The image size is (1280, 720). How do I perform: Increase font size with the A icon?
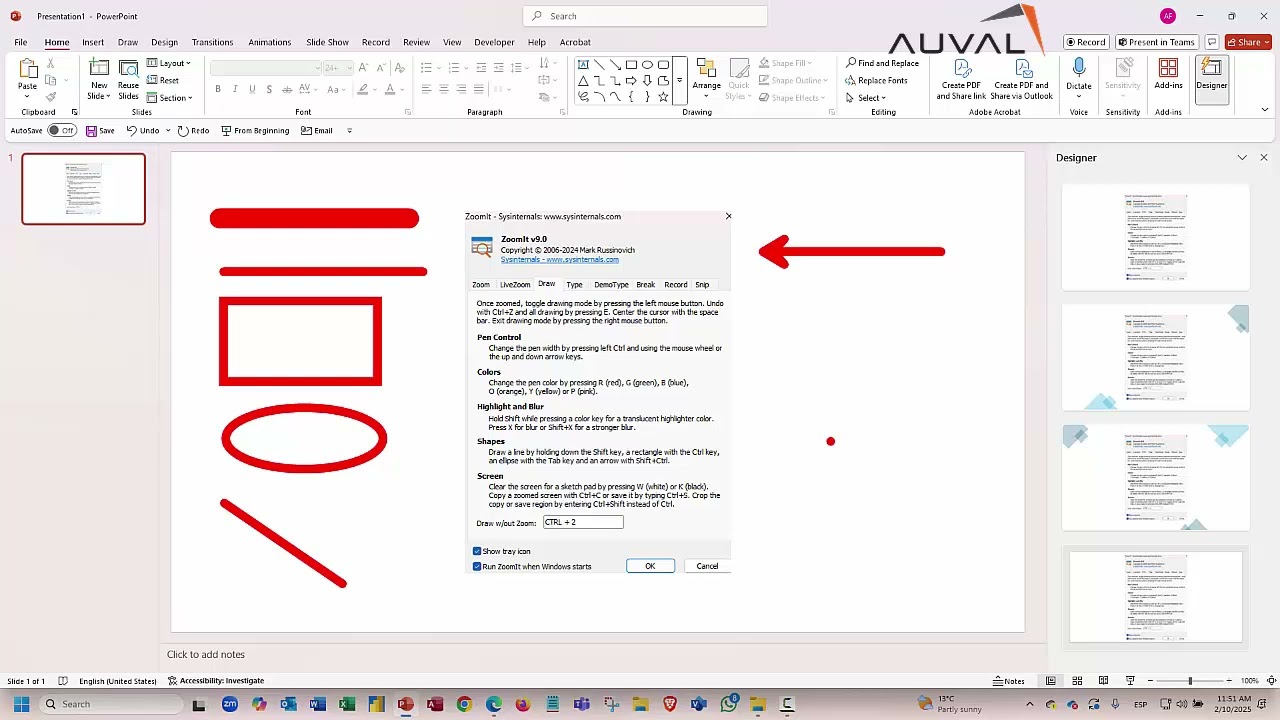click(364, 67)
